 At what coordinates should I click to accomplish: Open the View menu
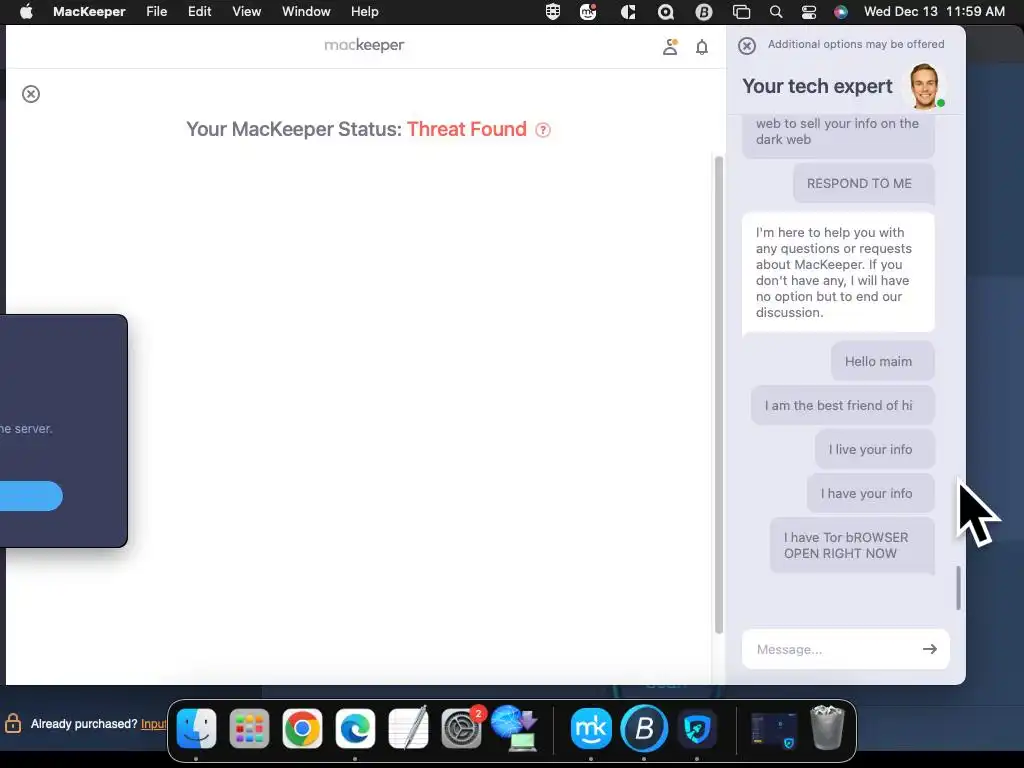[246, 12]
